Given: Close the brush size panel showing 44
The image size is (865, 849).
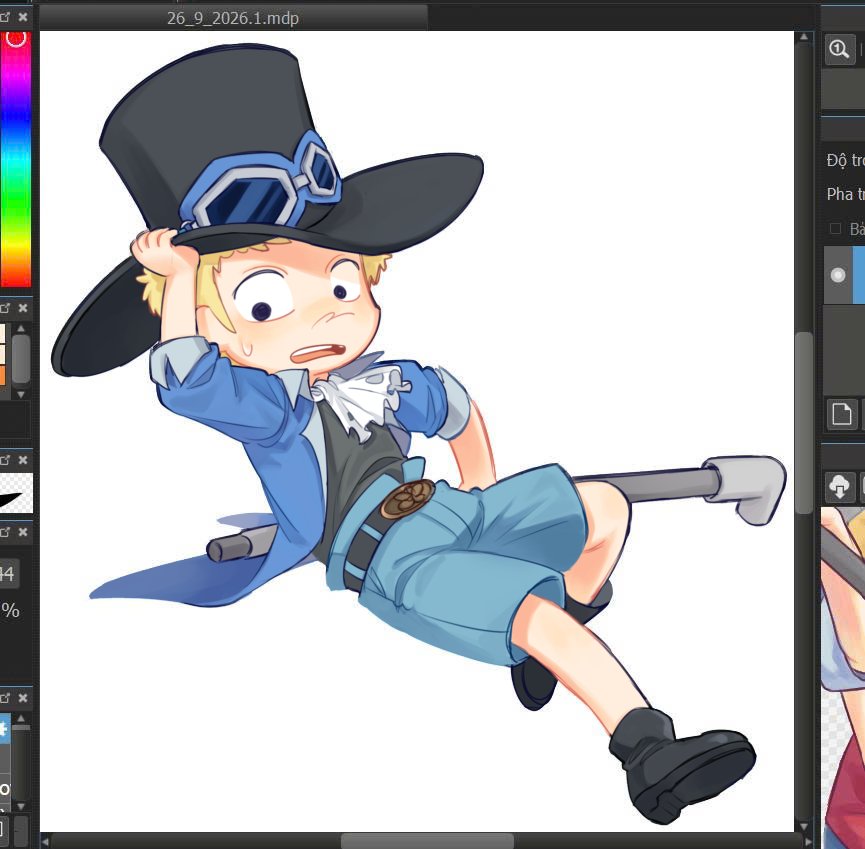Looking at the screenshot, I should click(x=23, y=532).
